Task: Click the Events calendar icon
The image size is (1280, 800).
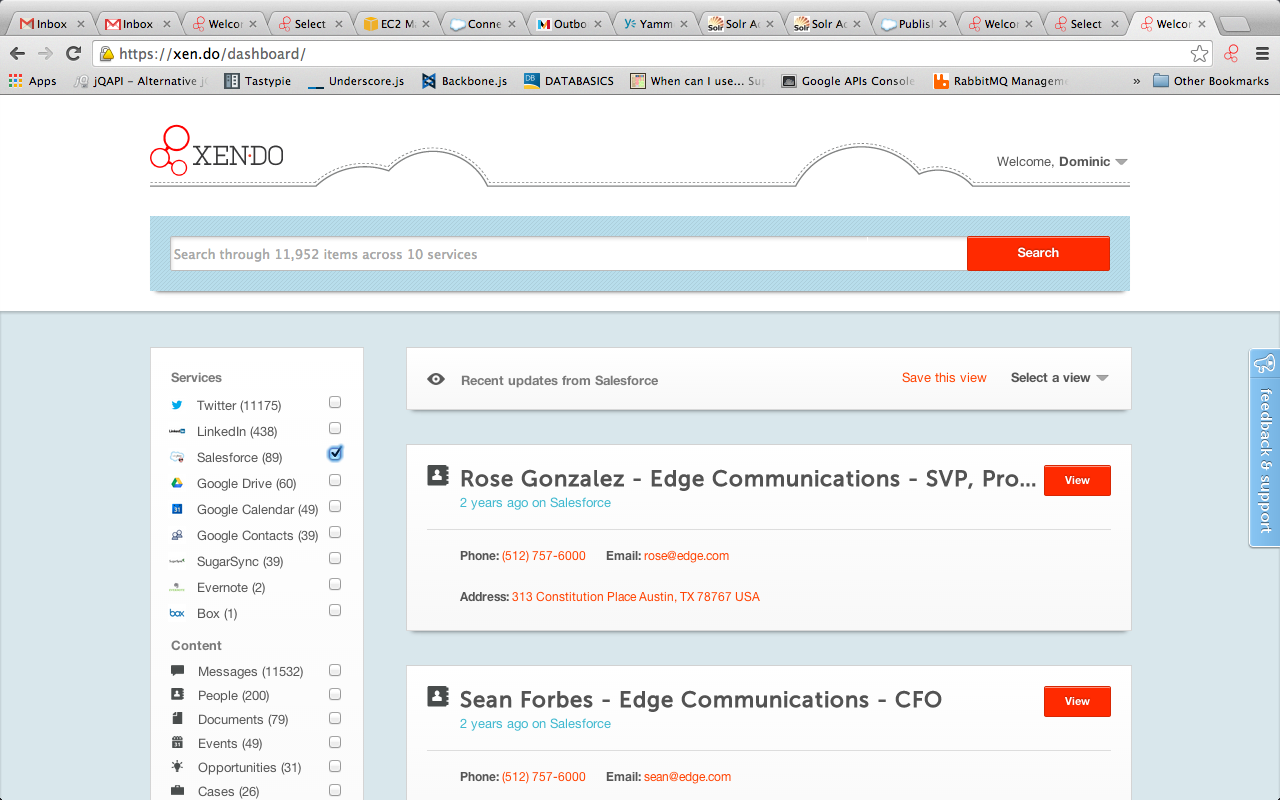Action: pyautogui.click(x=177, y=743)
